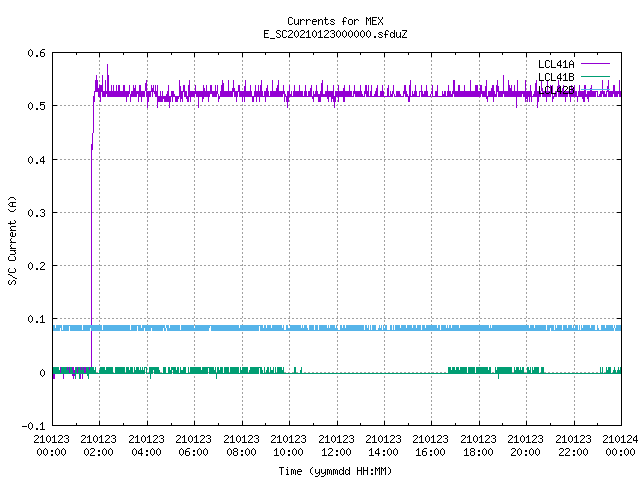
Task: Click the purple LCL41A legend line sample
Action: pyautogui.click(x=595, y=64)
